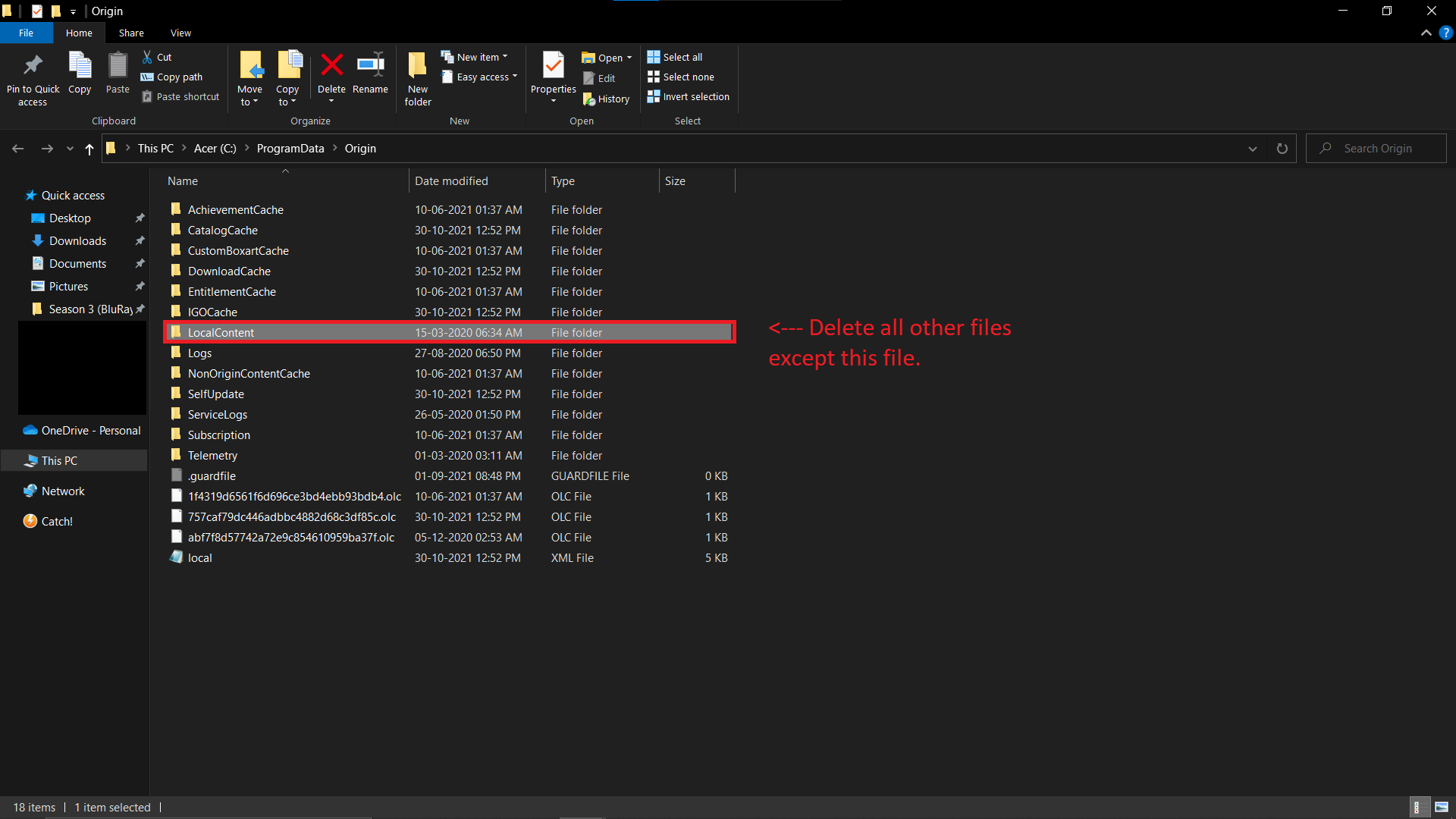
Task: Open the File menu
Action: [x=26, y=33]
